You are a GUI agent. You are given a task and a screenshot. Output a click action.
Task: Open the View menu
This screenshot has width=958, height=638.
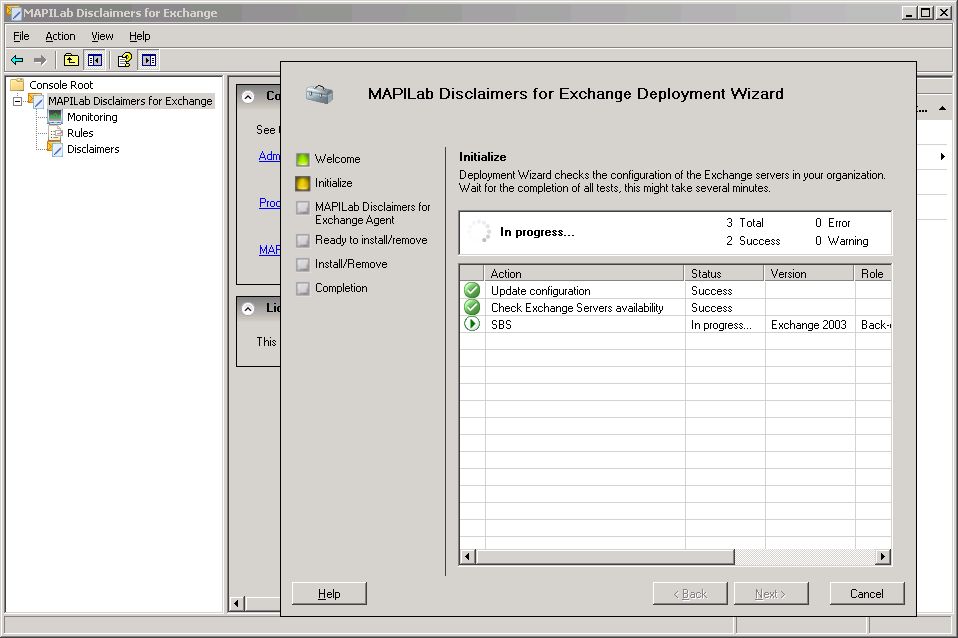[102, 36]
